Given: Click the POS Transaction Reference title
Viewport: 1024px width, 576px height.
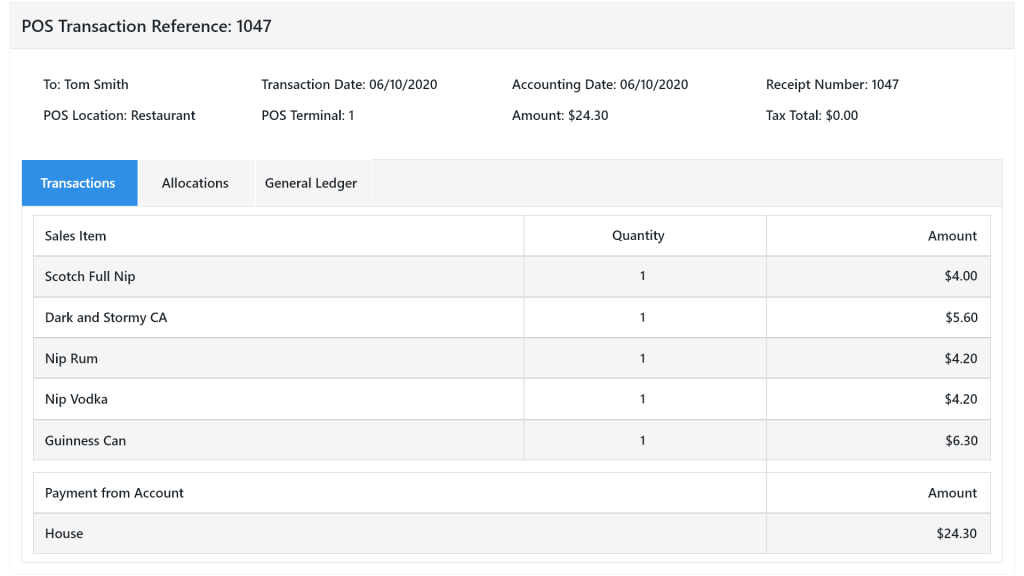Looking at the screenshot, I should [x=146, y=26].
